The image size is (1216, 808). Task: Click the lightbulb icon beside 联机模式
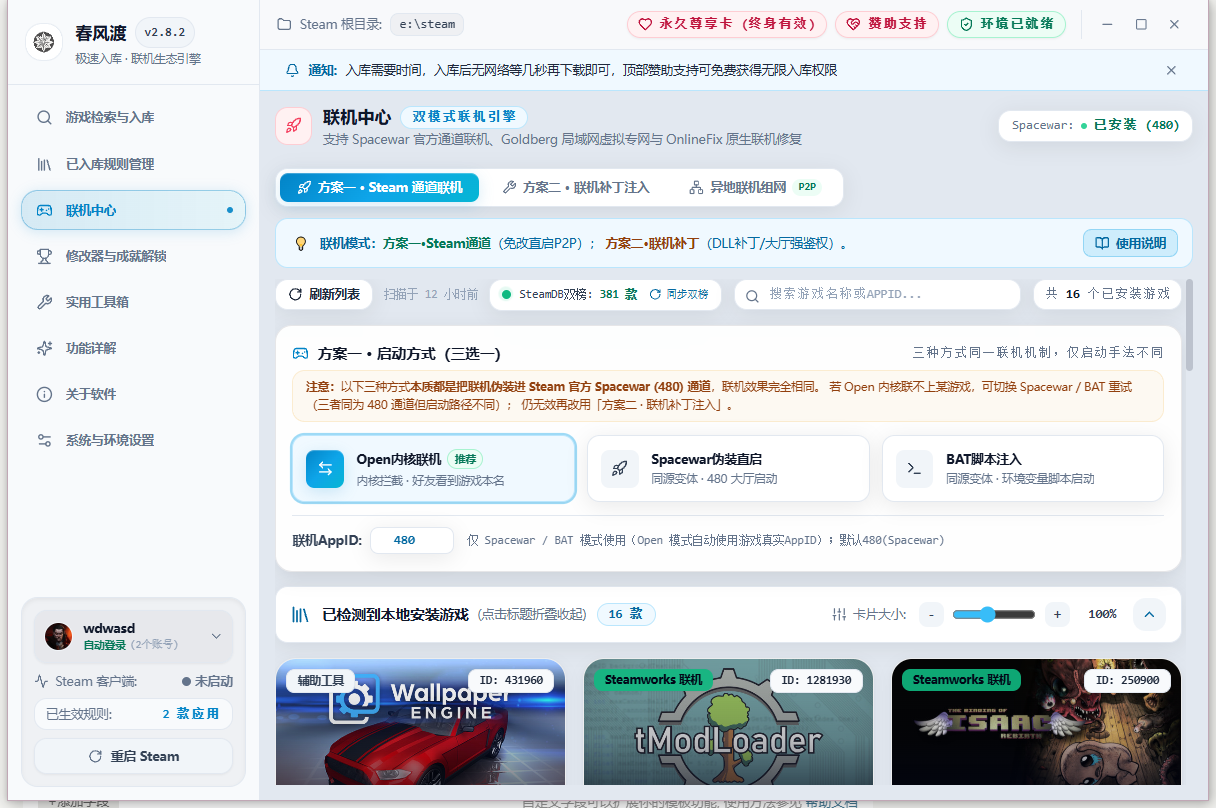click(299, 243)
